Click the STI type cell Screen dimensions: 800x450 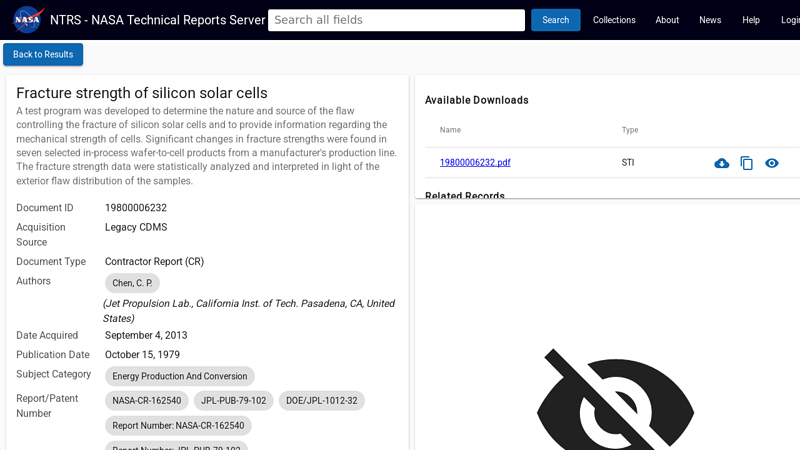click(628, 162)
